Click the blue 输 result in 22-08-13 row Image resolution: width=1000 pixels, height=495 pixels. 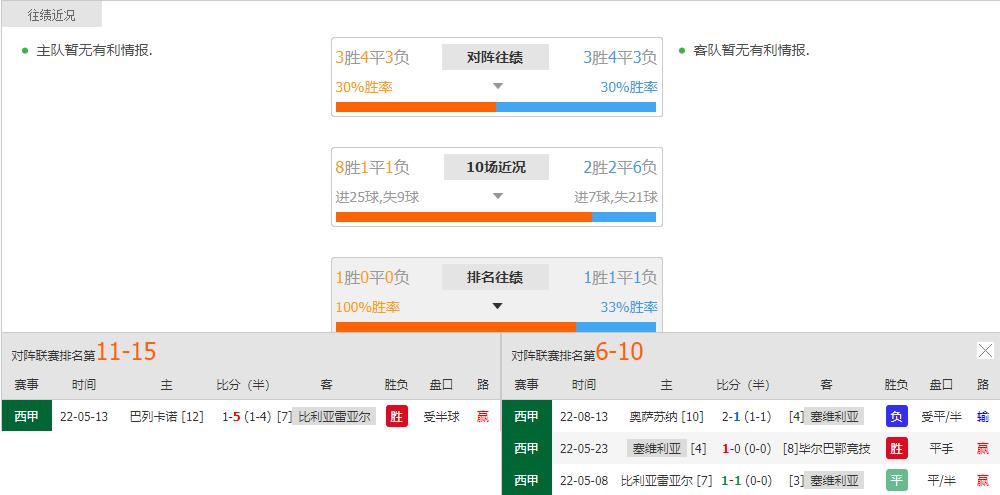tap(983, 417)
